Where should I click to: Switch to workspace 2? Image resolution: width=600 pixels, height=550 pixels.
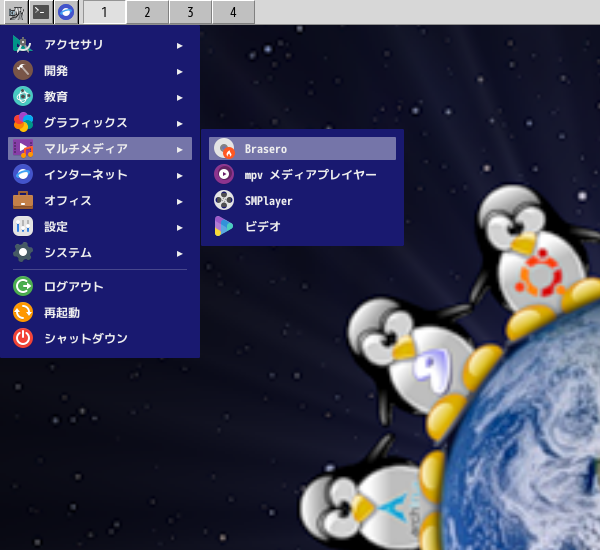[147, 12]
